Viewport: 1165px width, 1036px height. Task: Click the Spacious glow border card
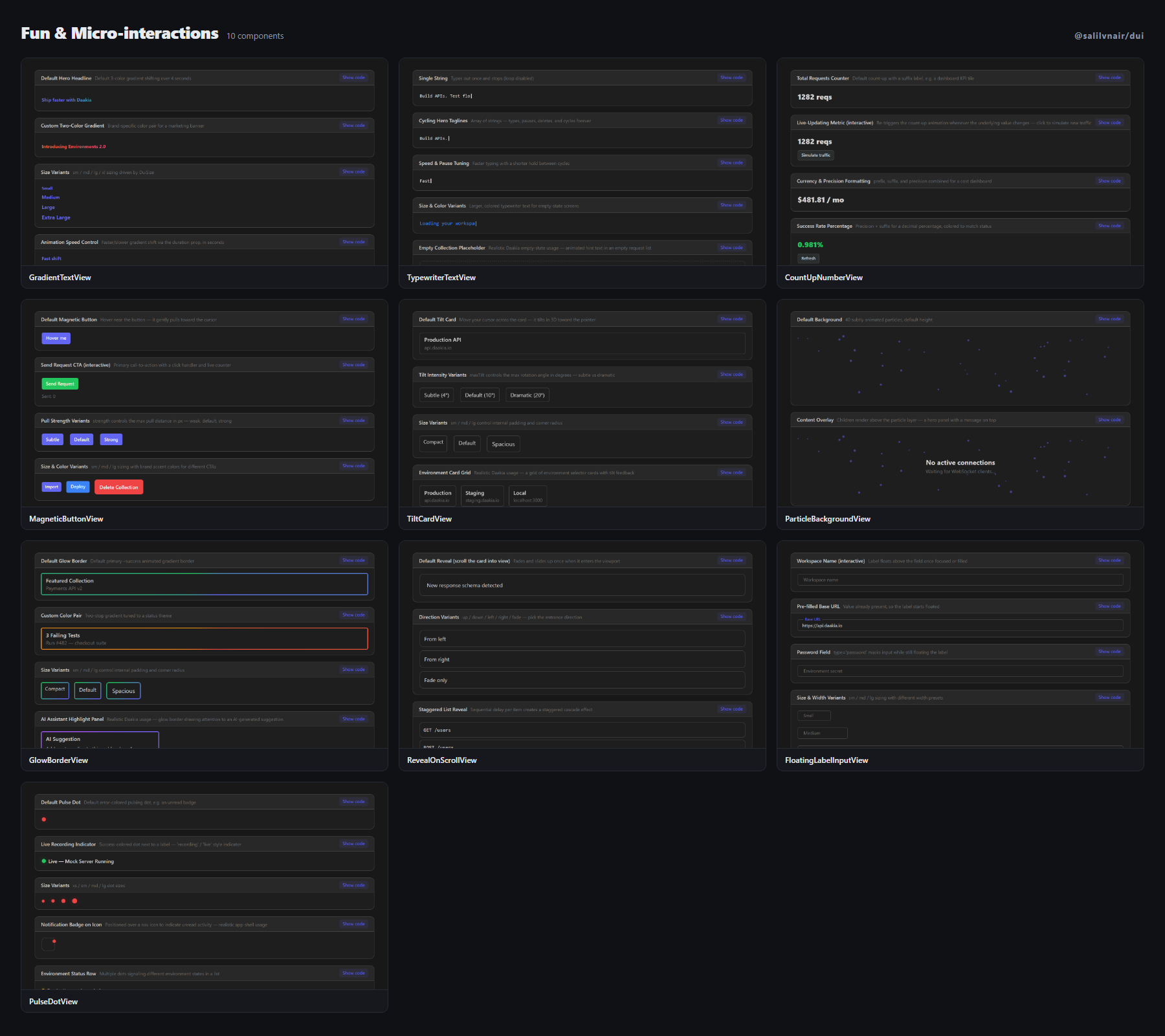click(x=124, y=691)
